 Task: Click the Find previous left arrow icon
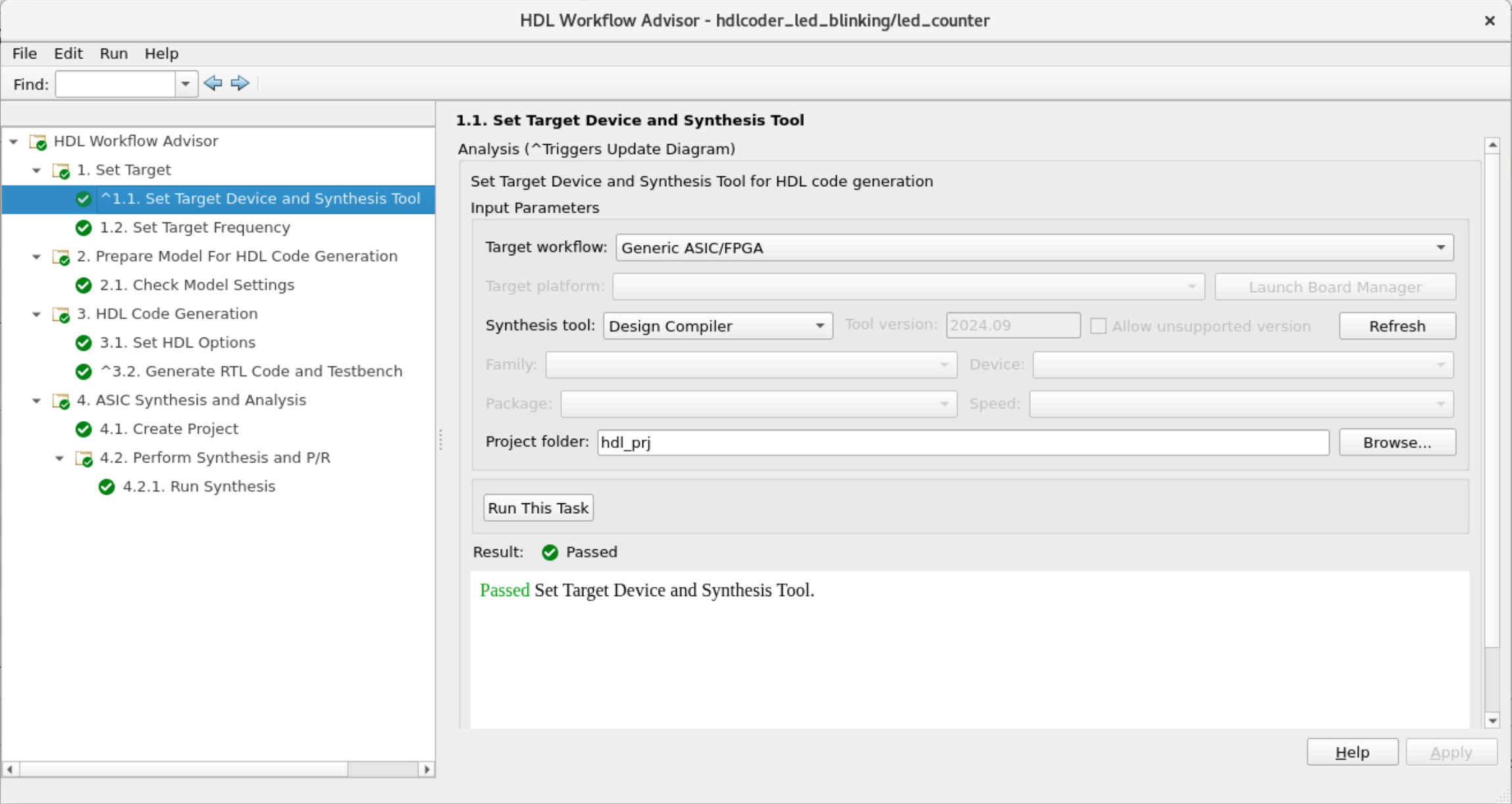click(213, 84)
